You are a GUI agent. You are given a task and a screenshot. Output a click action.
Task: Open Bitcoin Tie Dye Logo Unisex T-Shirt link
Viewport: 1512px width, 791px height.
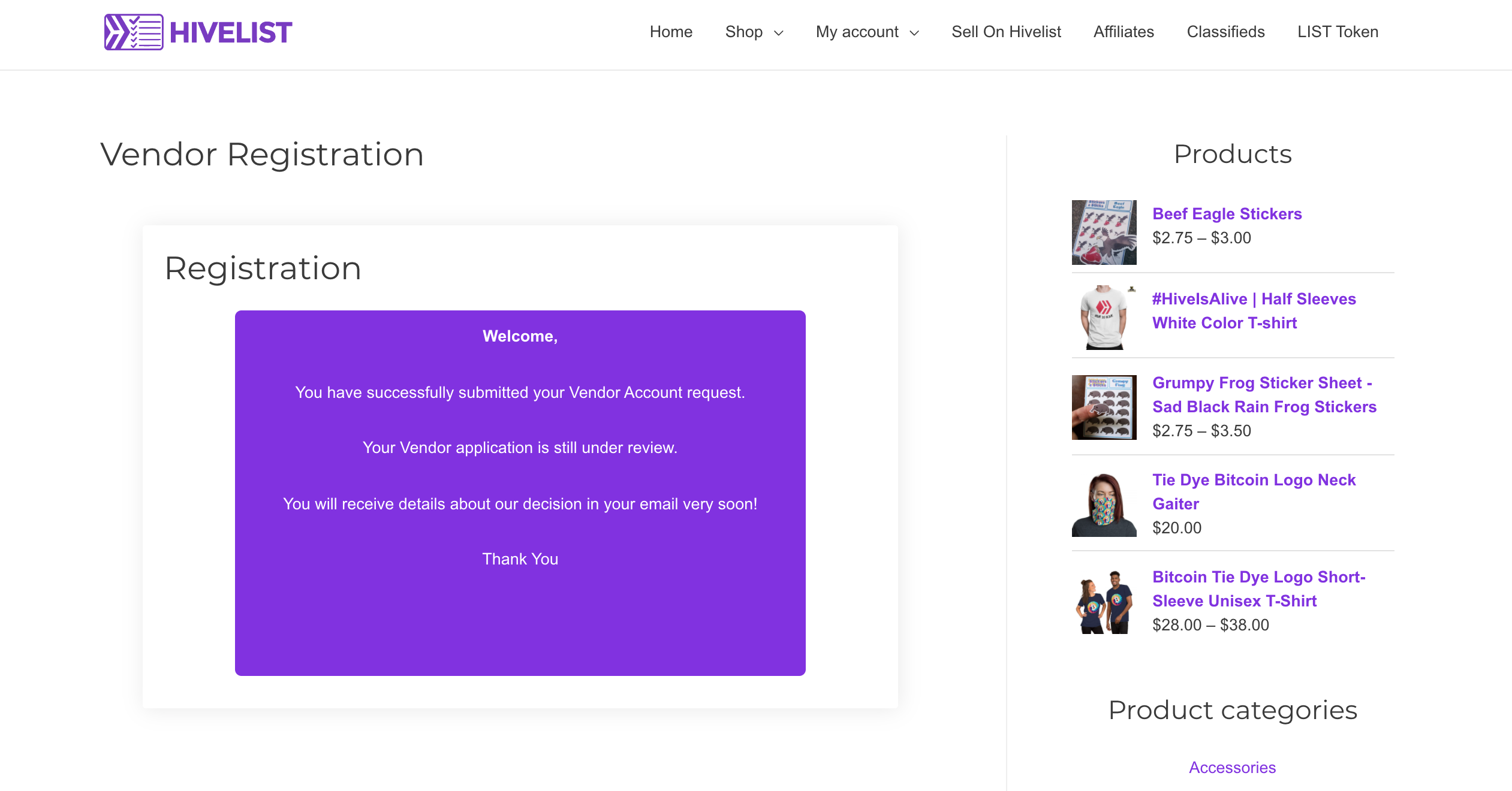pos(1259,589)
